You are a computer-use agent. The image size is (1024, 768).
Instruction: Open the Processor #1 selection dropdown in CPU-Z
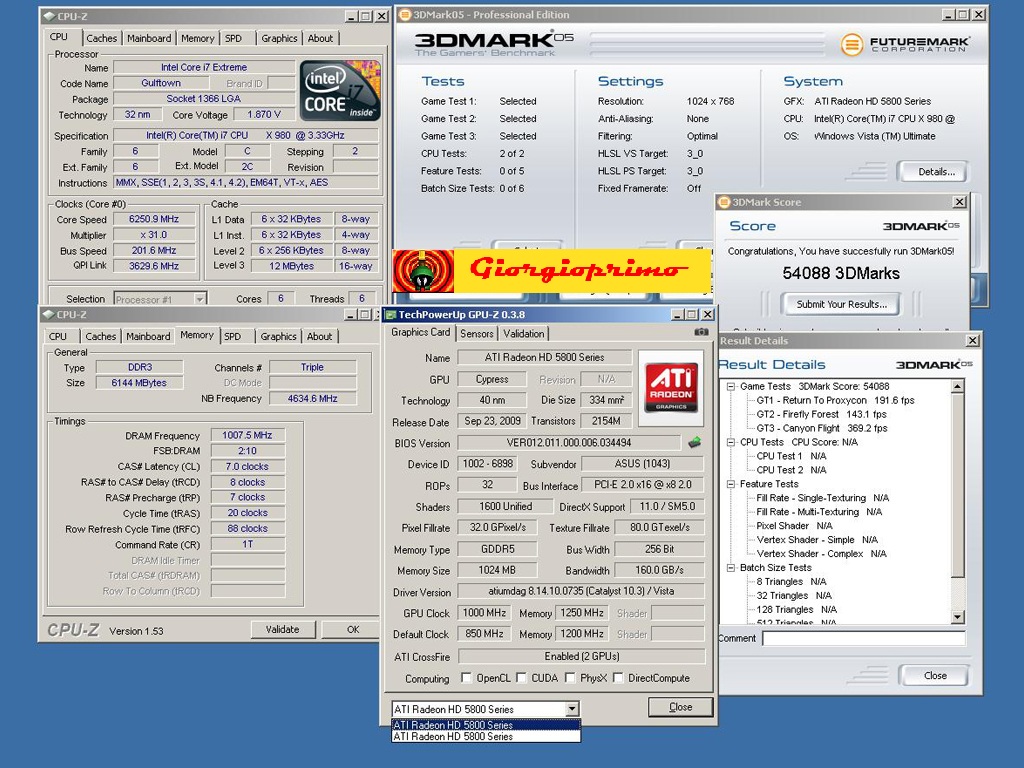click(200, 299)
